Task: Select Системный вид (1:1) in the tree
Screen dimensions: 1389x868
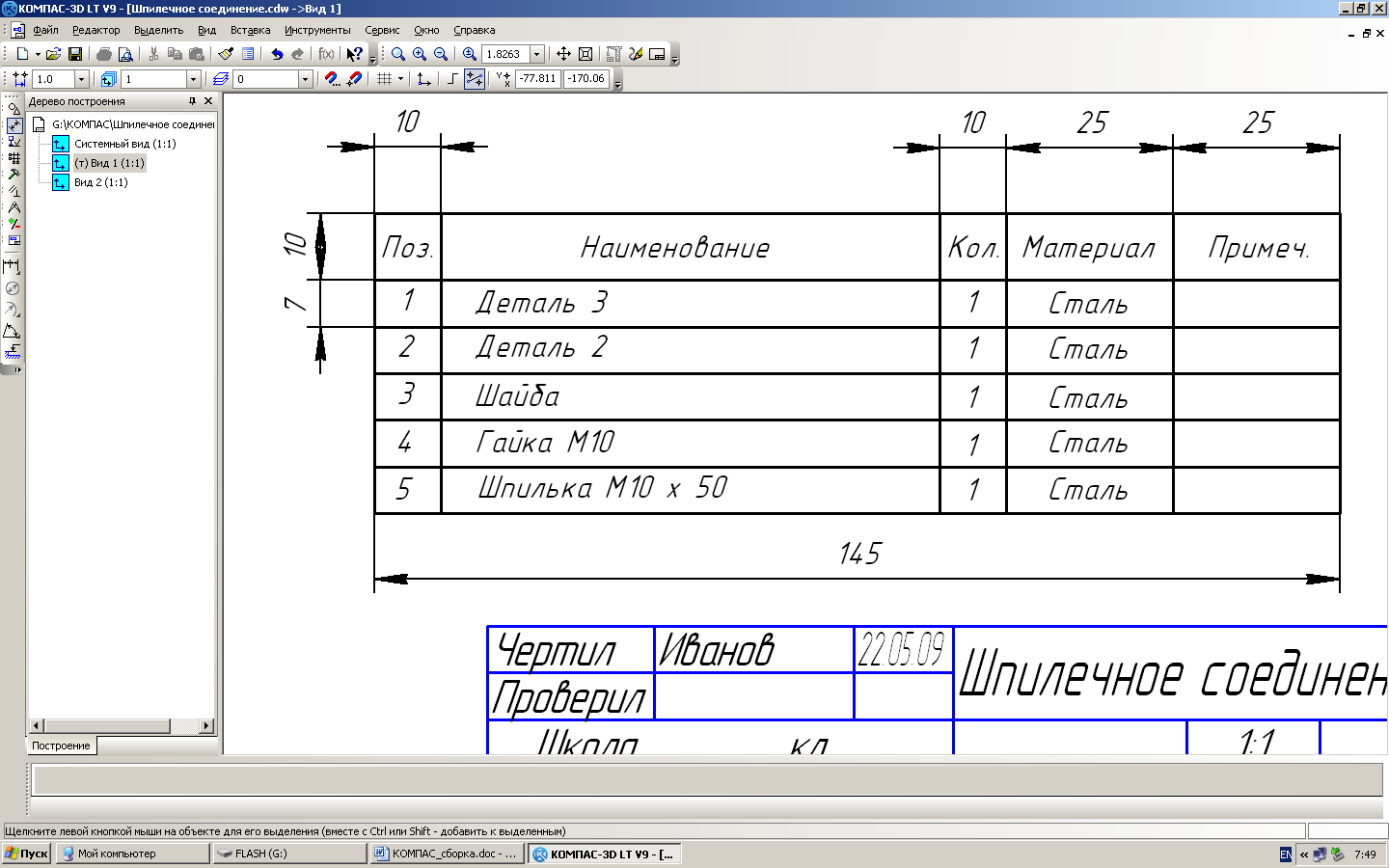Action: [x=124, y=144]
